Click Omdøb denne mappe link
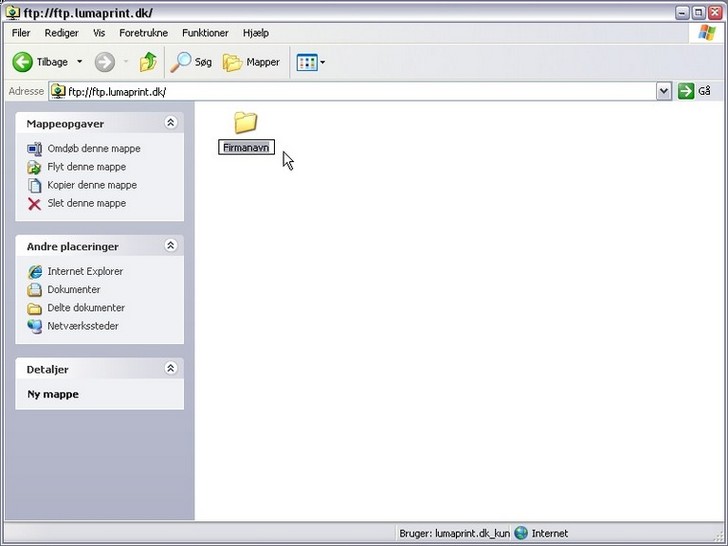Viewport: 728px width, 546px height. [x=94, y=149]
